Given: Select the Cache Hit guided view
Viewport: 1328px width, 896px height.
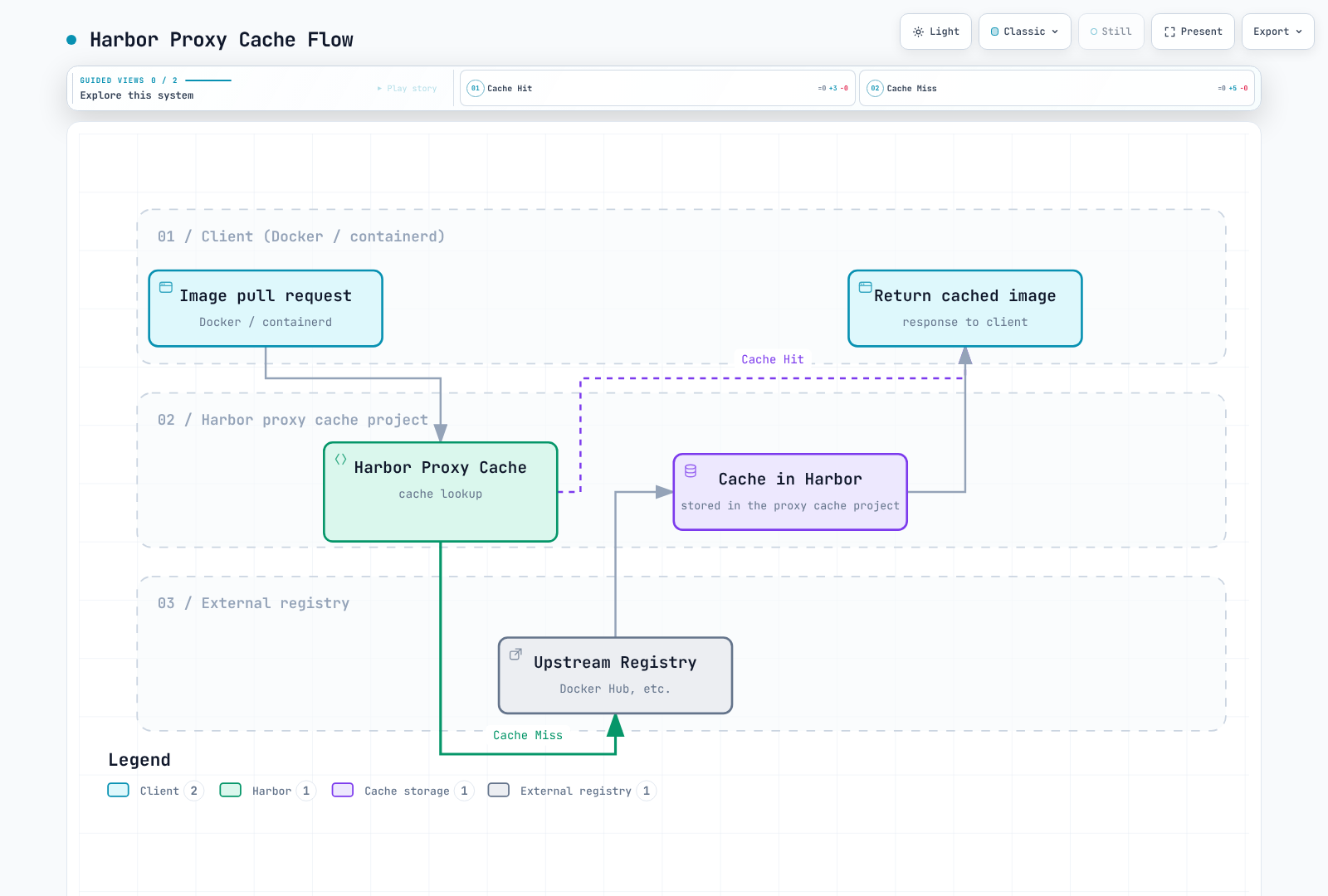Looking at the screenshot, I should click(657, 88).
